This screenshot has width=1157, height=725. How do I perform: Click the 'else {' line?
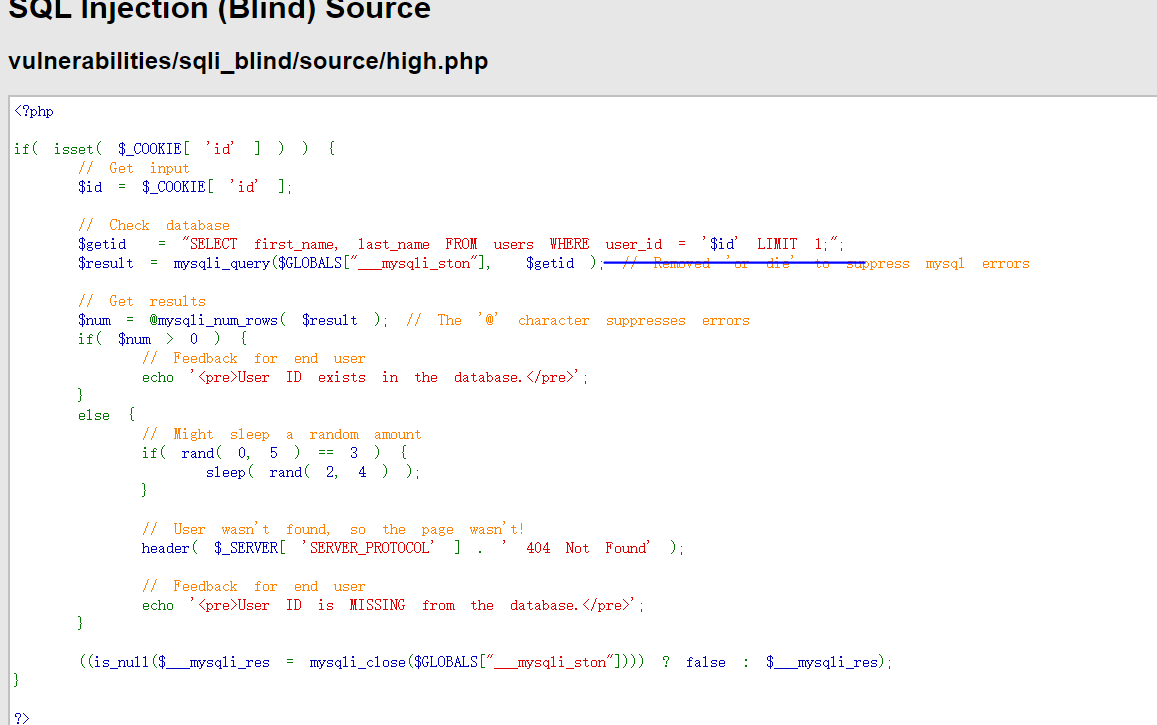click(106, 415)
